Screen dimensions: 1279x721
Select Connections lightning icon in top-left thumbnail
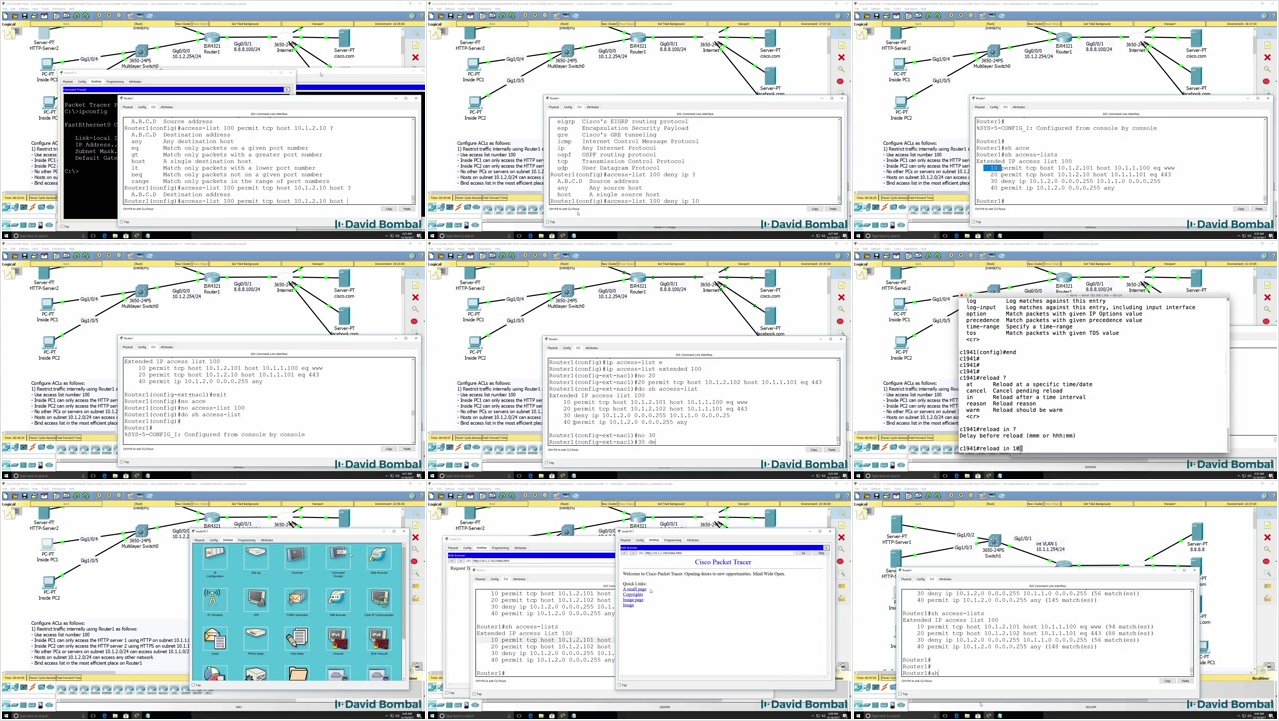tap(32, 207)
